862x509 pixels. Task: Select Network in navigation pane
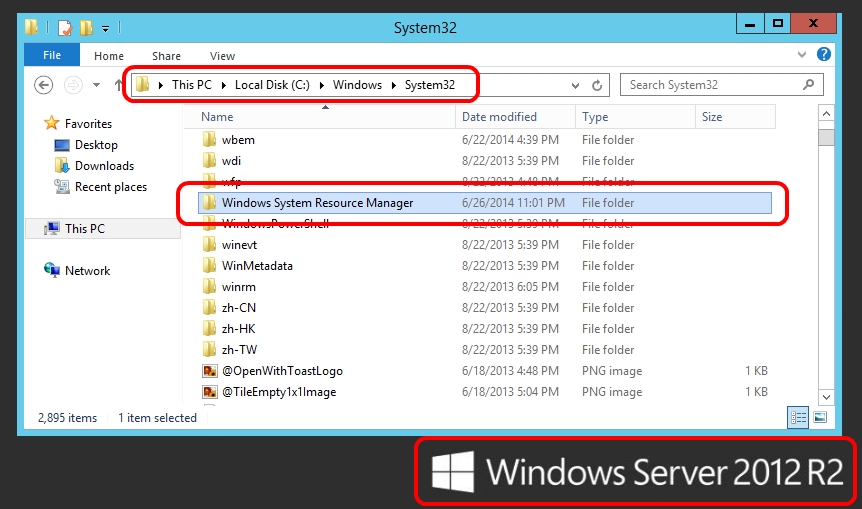pyautogui.click(x=87, y=270)
